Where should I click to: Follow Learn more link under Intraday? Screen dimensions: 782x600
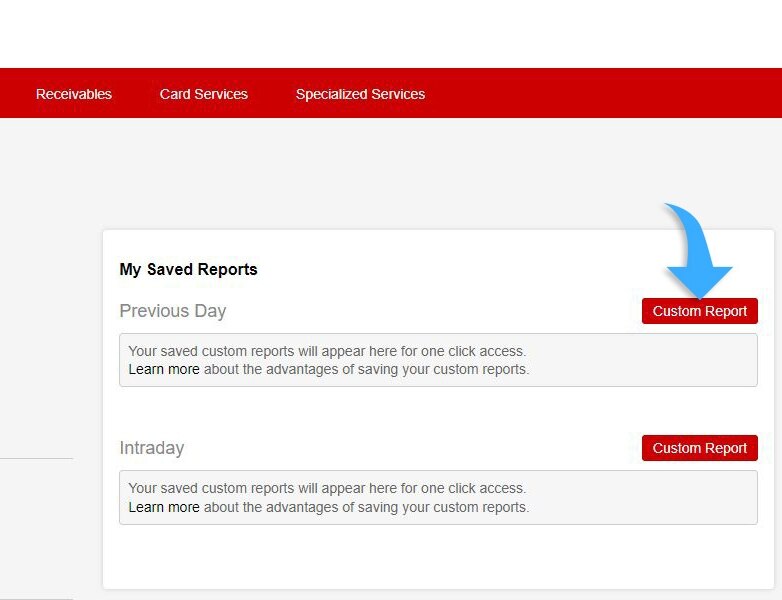pos(164,507)
